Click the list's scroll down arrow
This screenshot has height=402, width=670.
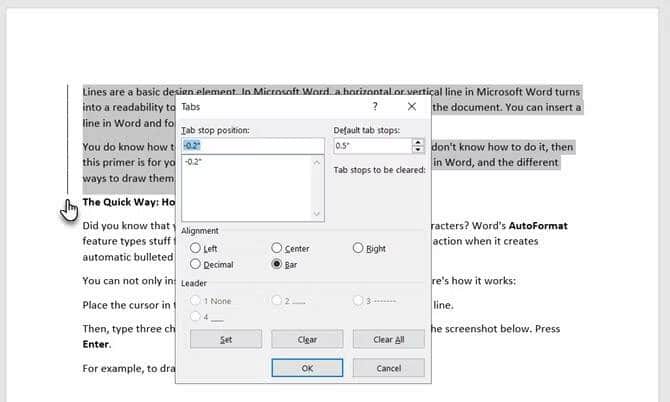coord(317,213)
